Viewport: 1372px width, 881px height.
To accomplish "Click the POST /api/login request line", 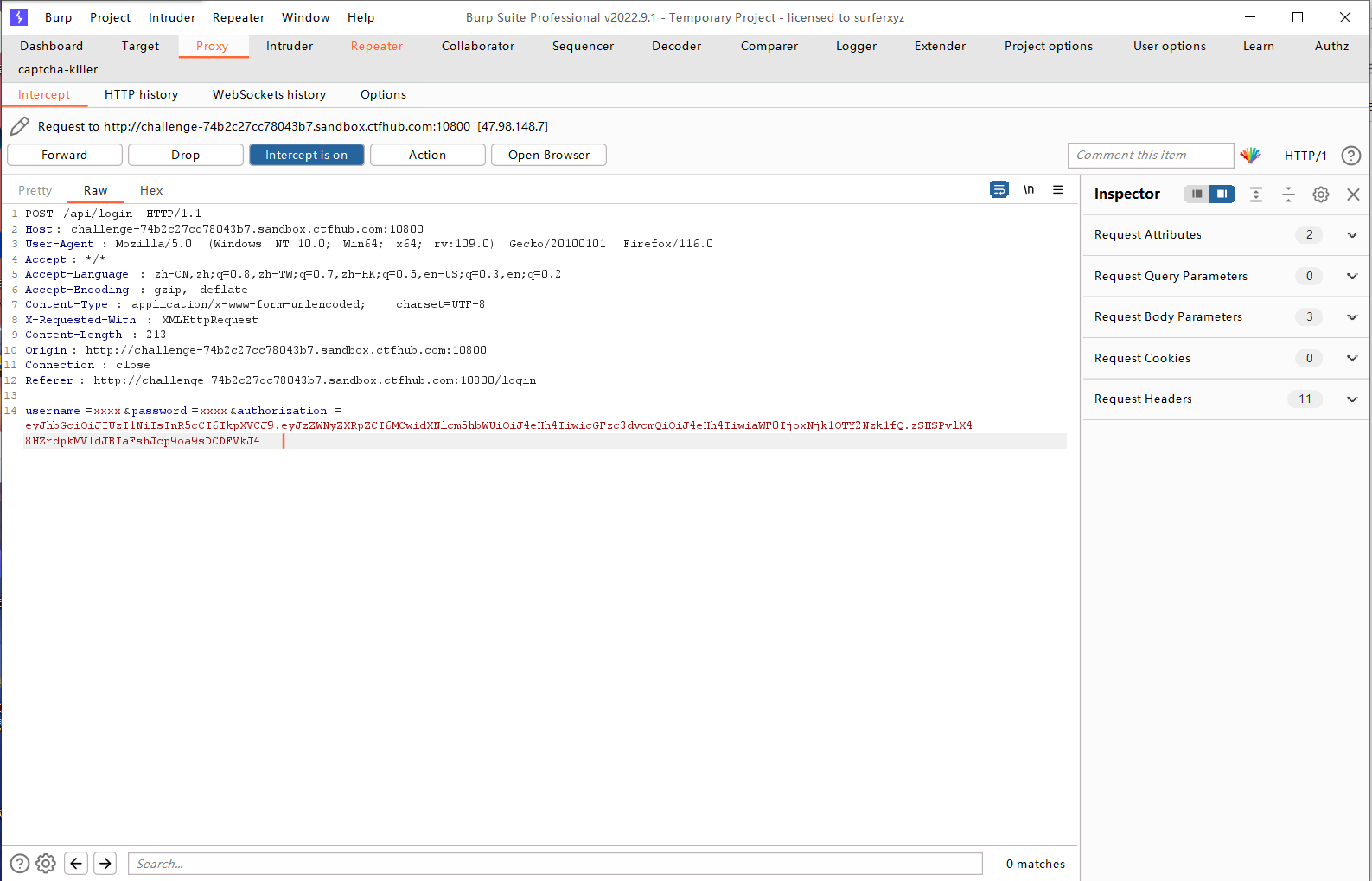I will (x=113, y=214).
